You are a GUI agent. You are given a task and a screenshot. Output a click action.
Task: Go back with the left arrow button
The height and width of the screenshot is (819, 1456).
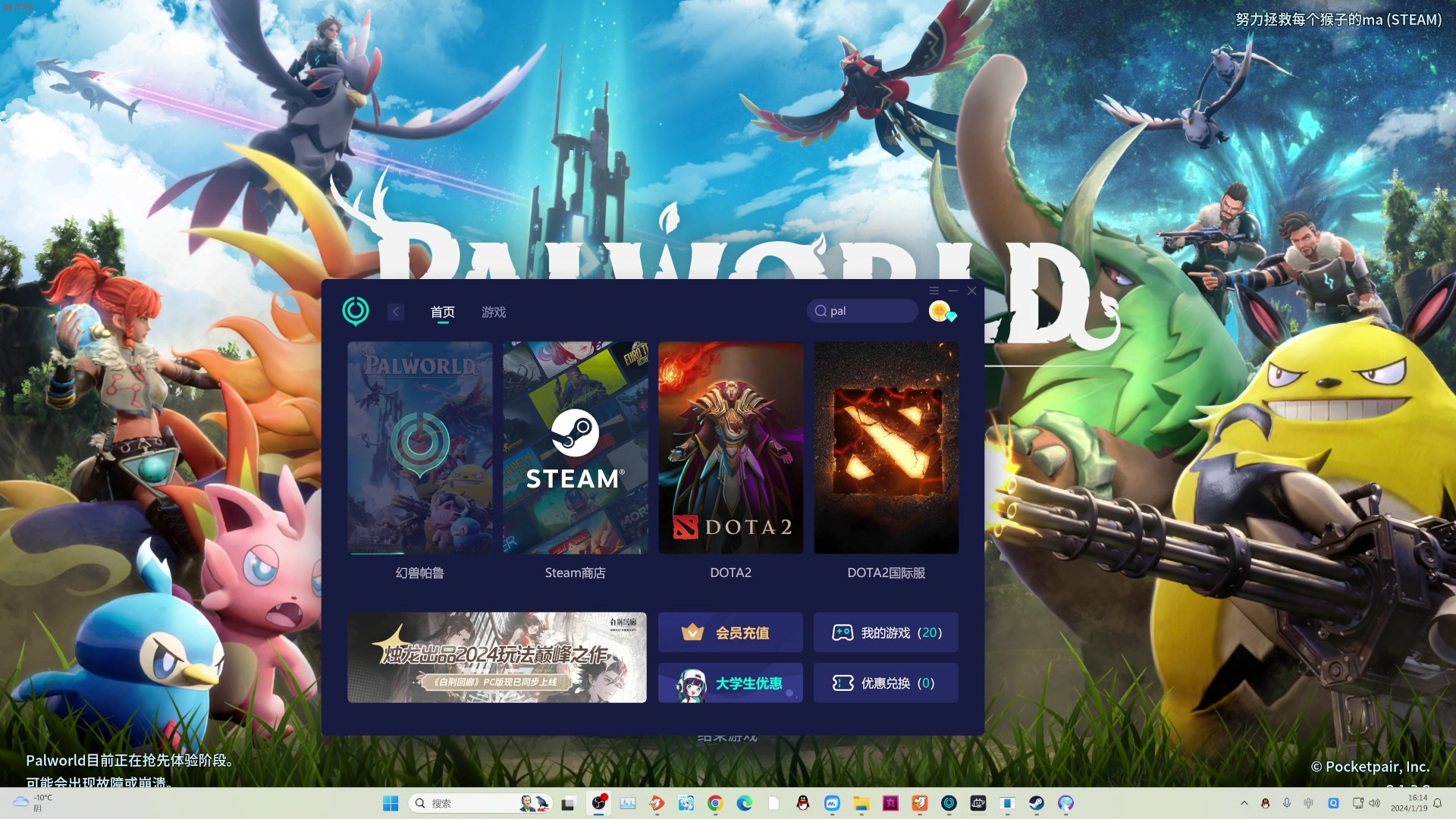pos(396,312)
